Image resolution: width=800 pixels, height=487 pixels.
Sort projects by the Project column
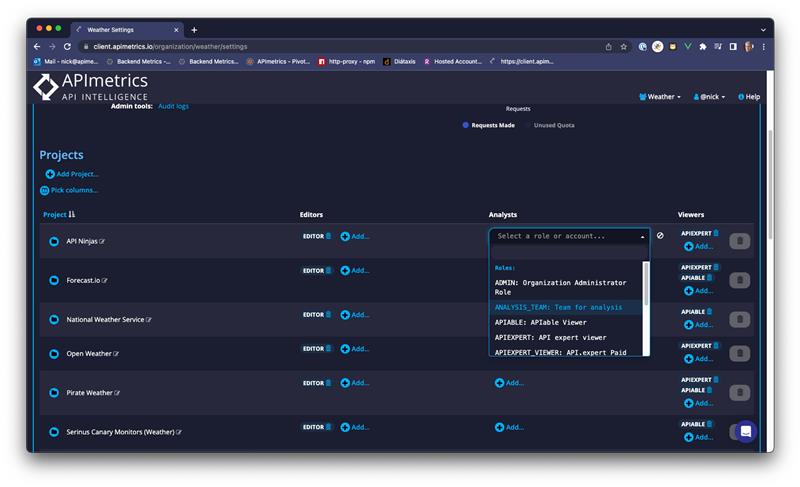(59, 215)
